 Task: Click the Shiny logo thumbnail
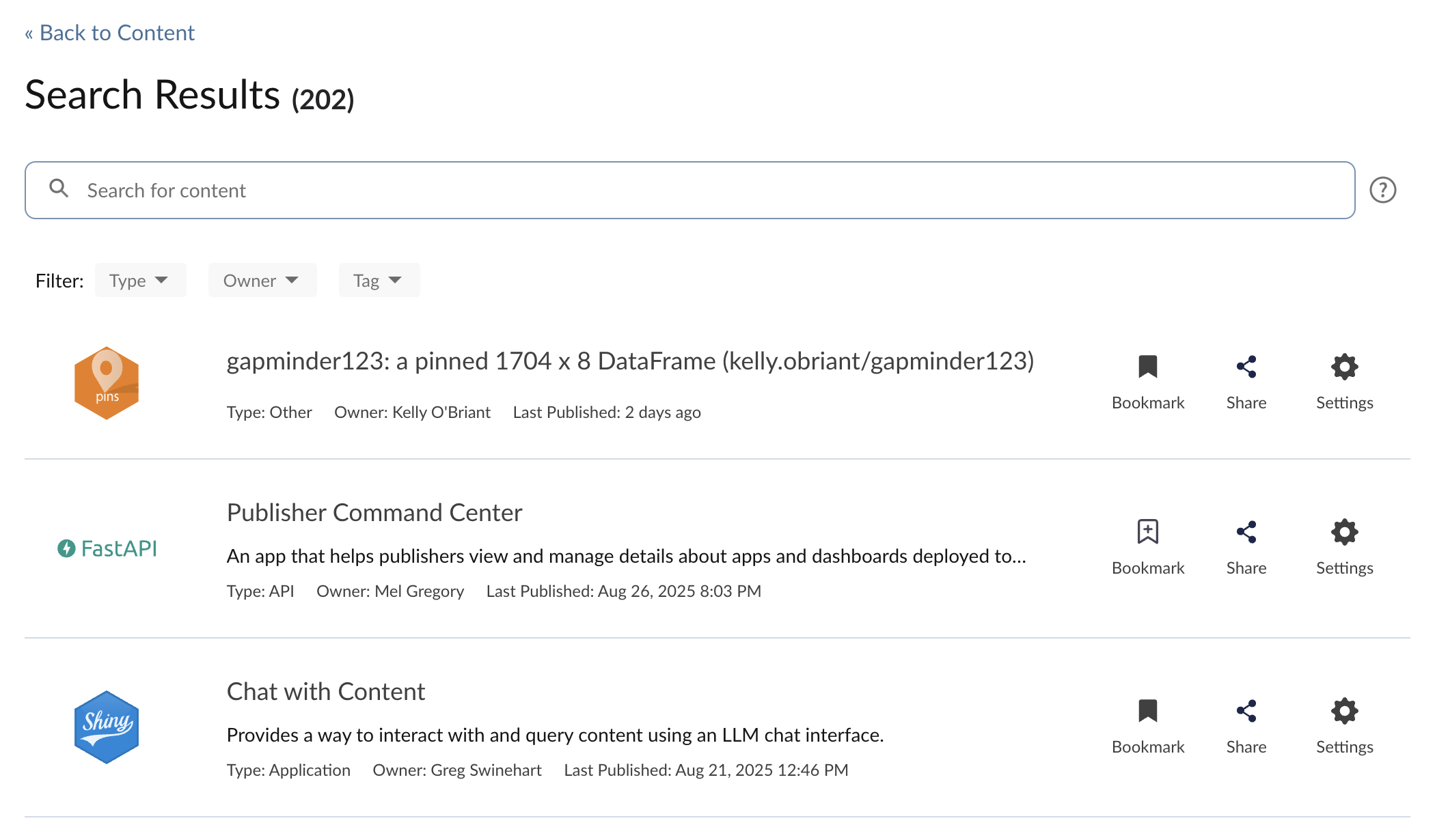point(107,727)
